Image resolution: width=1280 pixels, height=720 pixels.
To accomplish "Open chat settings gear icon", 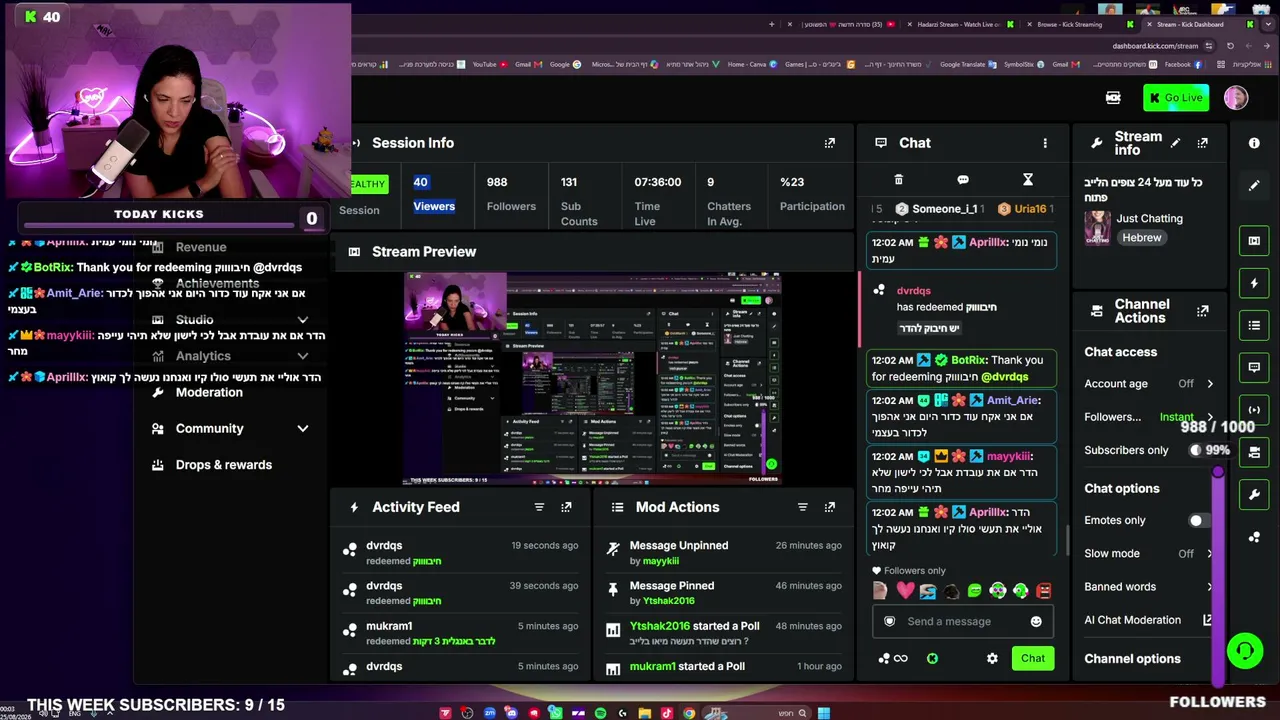I will tap(992, 659).
